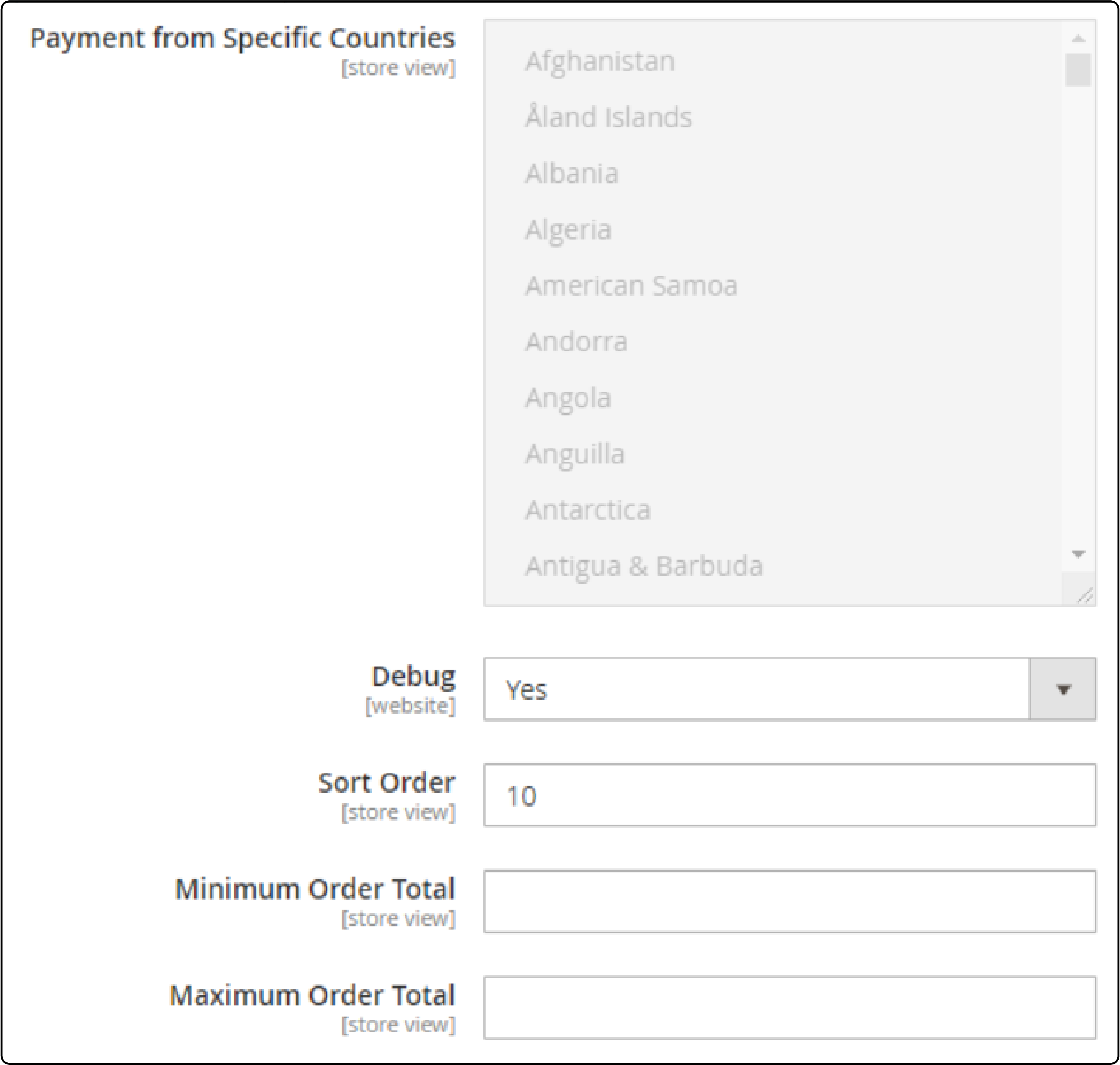Image resolution: width=1120 pixels, height=1065 pixels.
Task: Select Anguilla in the list
Action: [x=575, y=454]
